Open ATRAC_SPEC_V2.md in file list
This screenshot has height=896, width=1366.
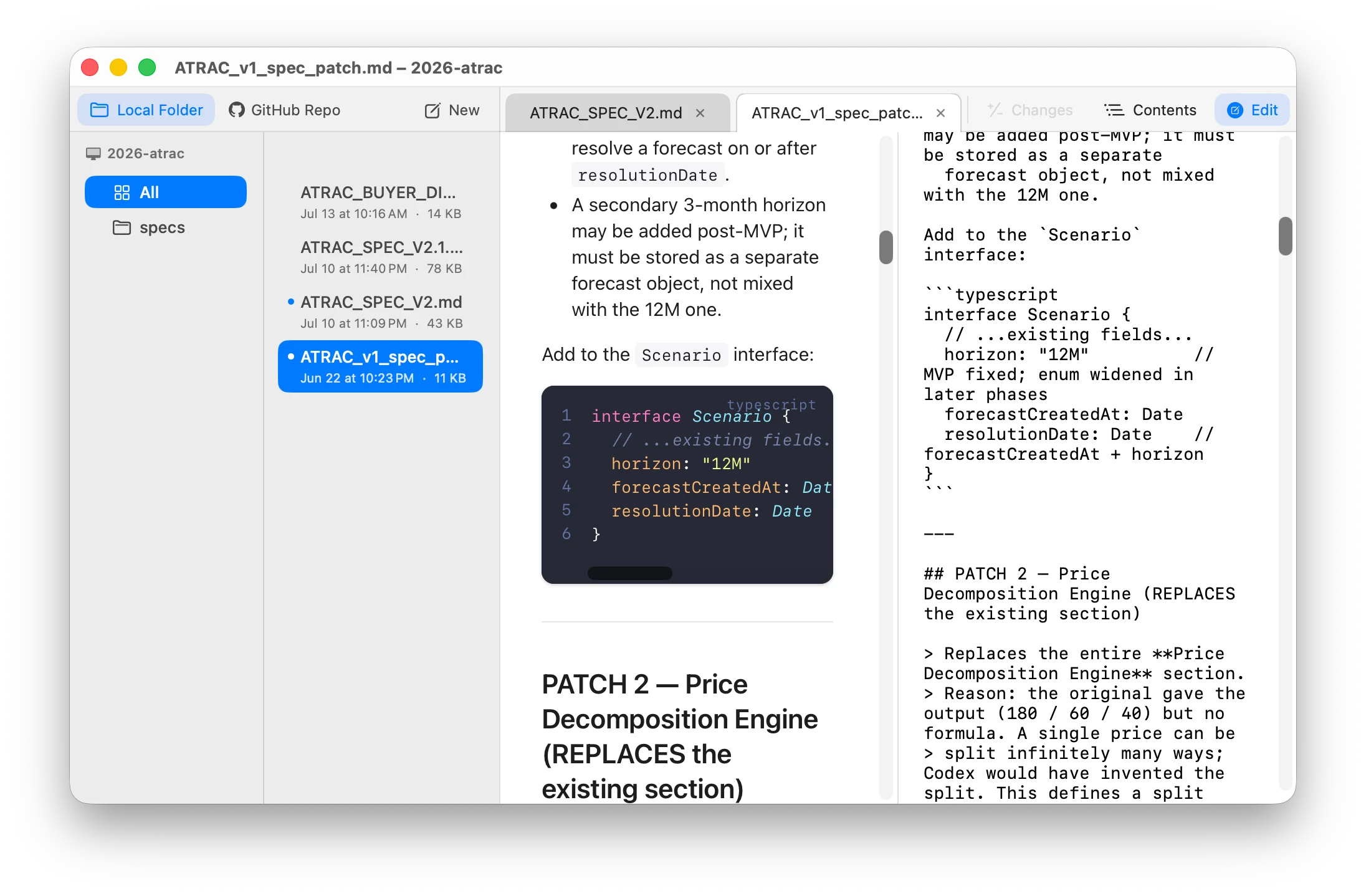click(x=380, y=312)
